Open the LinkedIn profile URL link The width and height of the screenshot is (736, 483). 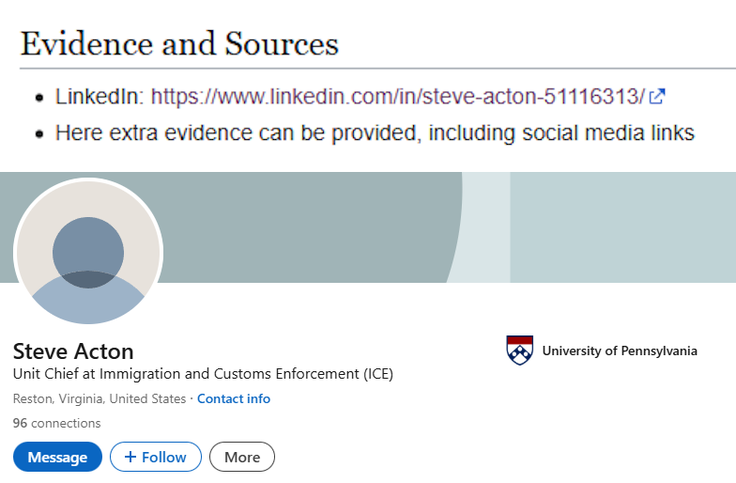tap(397, 97)
